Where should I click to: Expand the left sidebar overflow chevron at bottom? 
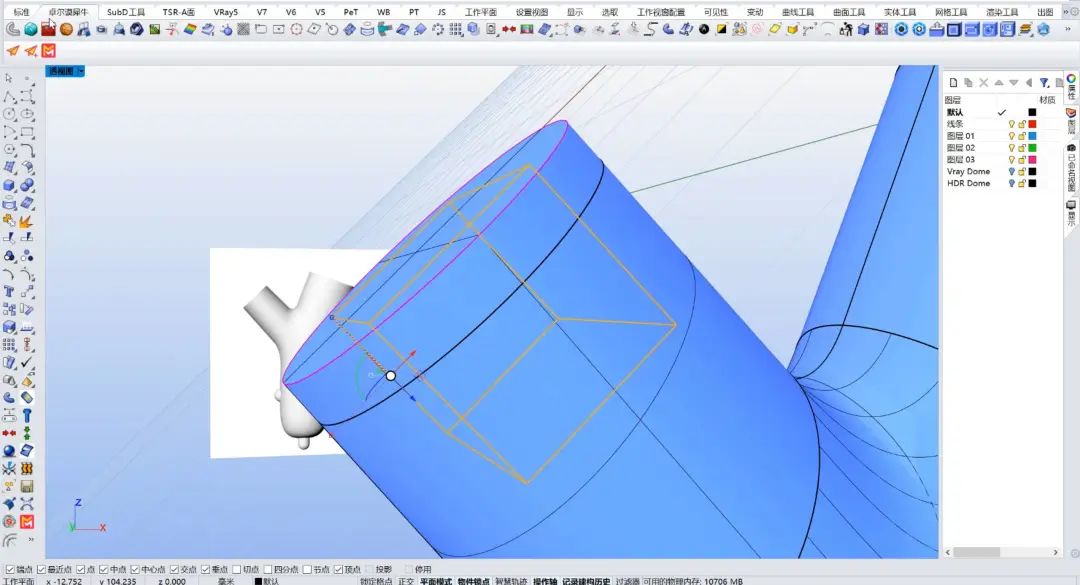30,540
